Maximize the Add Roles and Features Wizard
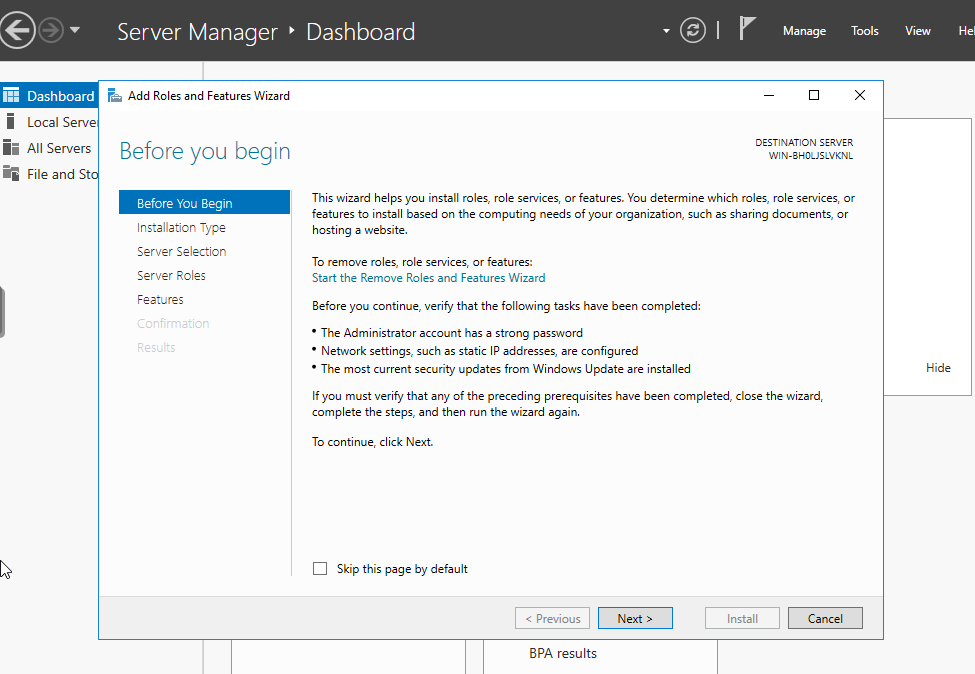The image size is (975, 674). click(813, 95)
